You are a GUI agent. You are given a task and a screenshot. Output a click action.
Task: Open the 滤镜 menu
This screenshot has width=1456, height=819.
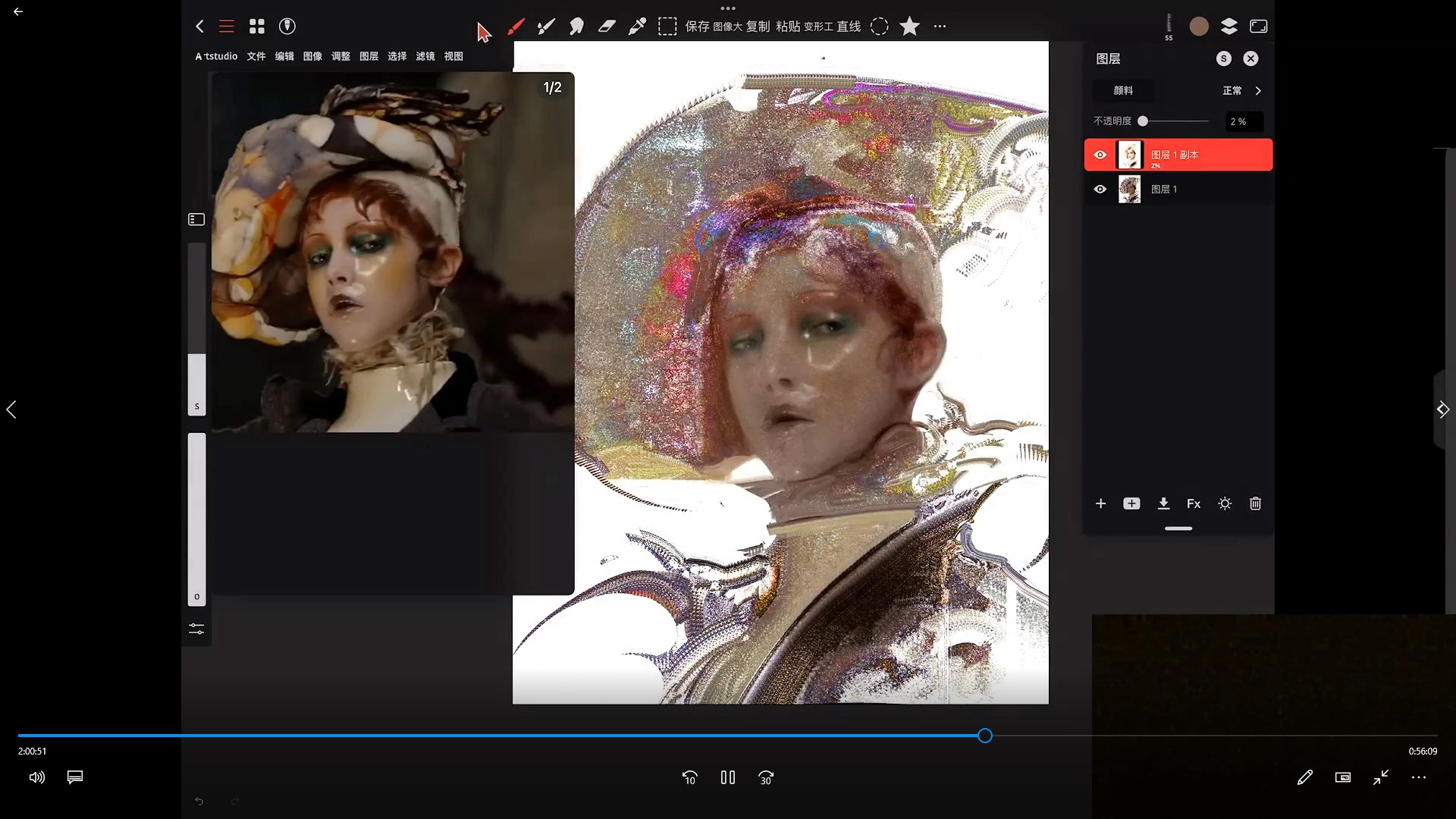425,56
